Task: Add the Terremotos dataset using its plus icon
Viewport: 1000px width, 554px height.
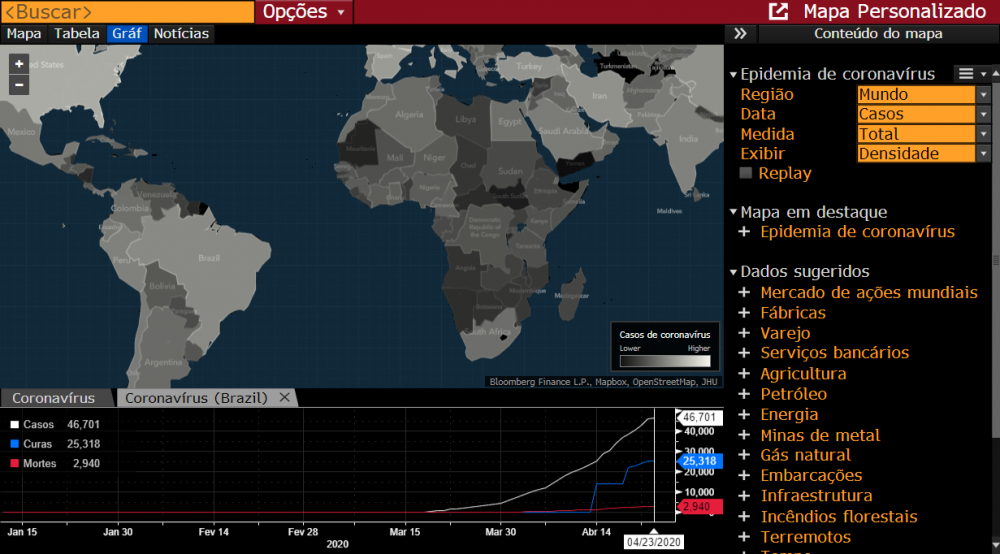Action: click(744, 537)
